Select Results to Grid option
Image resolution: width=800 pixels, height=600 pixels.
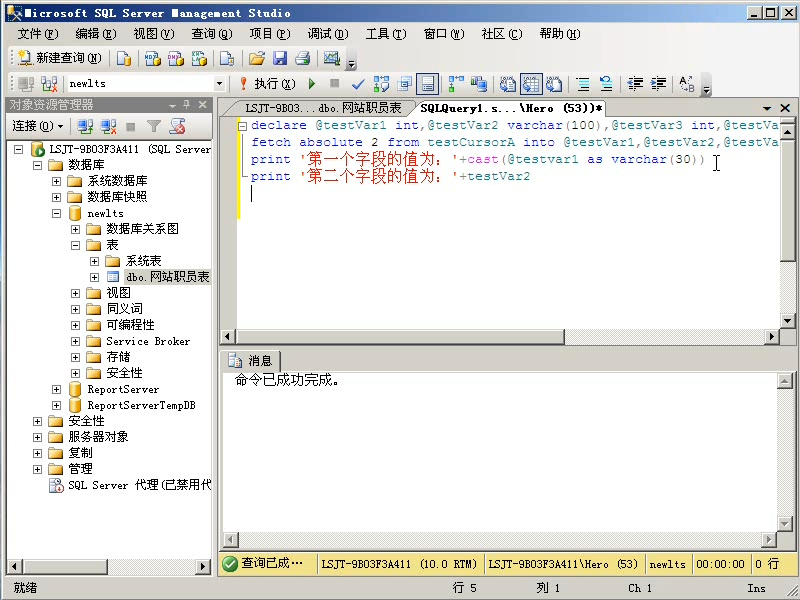(x=531, y=84)
